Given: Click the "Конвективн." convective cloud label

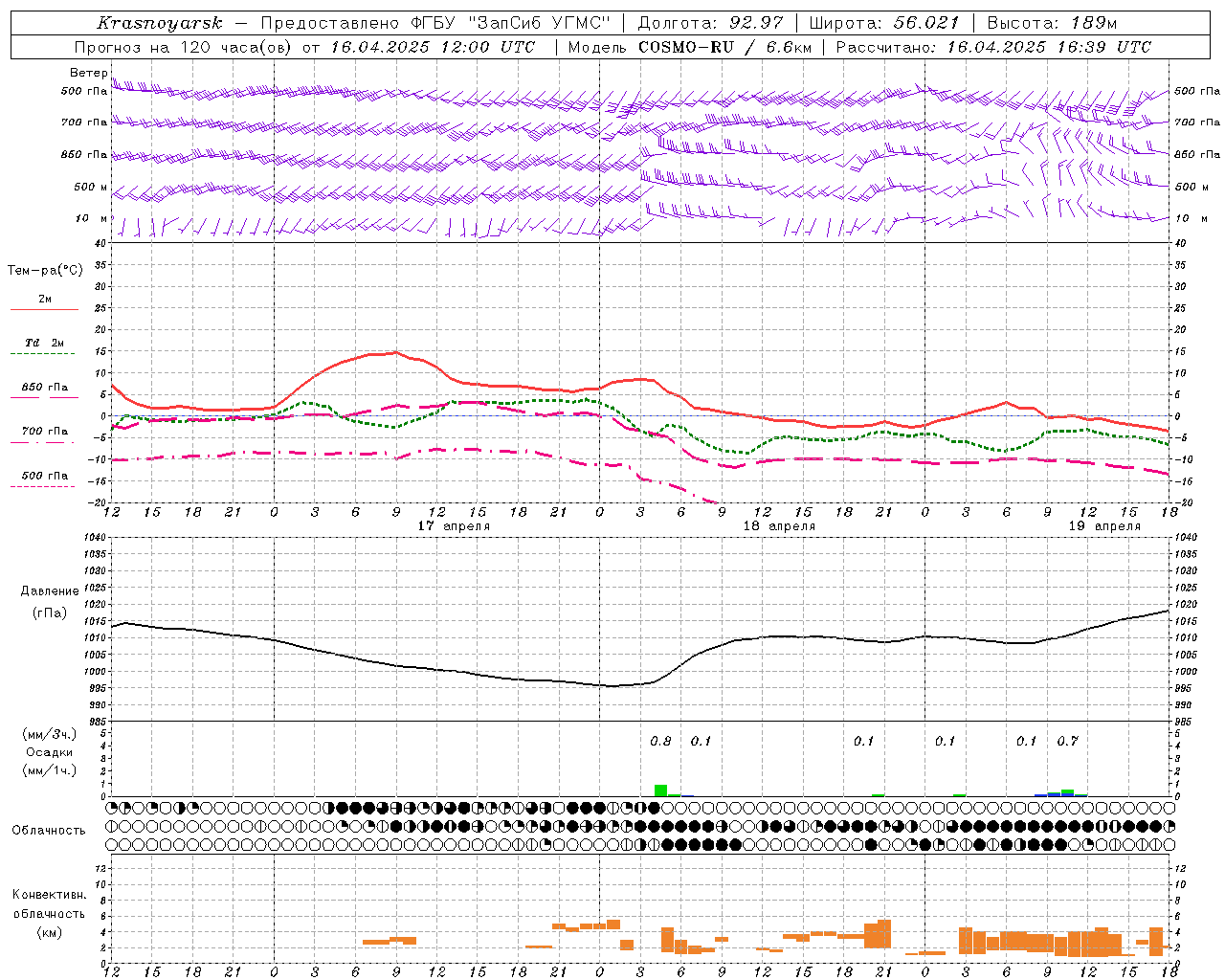Looking at the screenshot, I should pyautogui.click(x=49, y=895).
